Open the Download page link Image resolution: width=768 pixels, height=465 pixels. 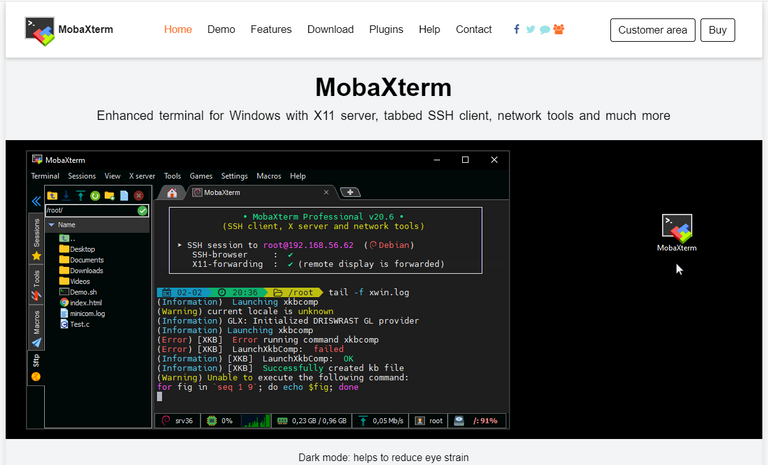coord(330,29)
